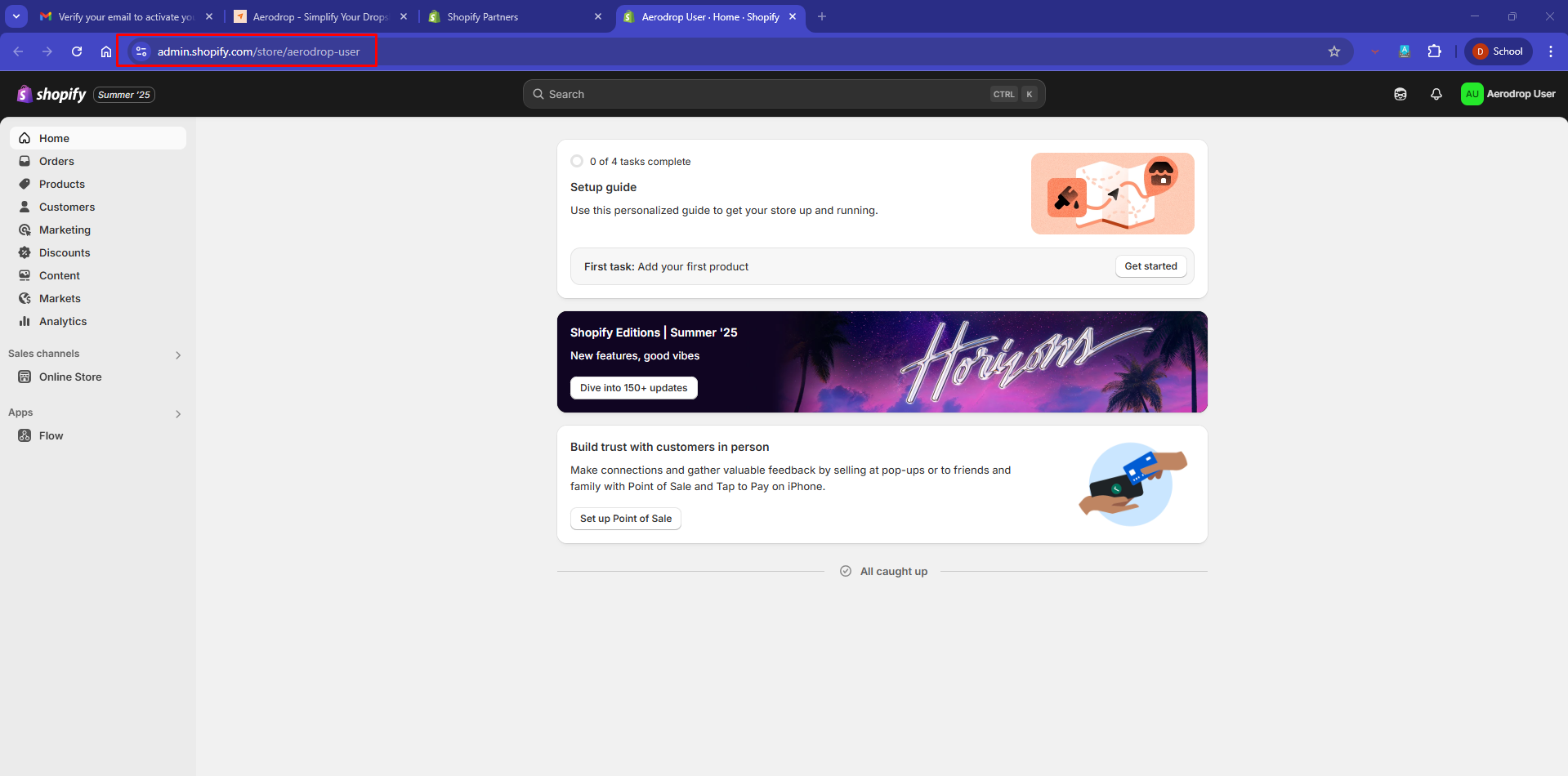Viewport: 1568px width, 776px height.
Task: Bookmark this page with the star
Action: (1334, 51)
